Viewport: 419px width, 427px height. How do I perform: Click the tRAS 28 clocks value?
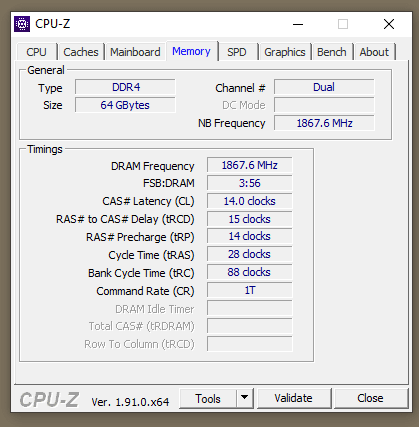coord(250,255)
